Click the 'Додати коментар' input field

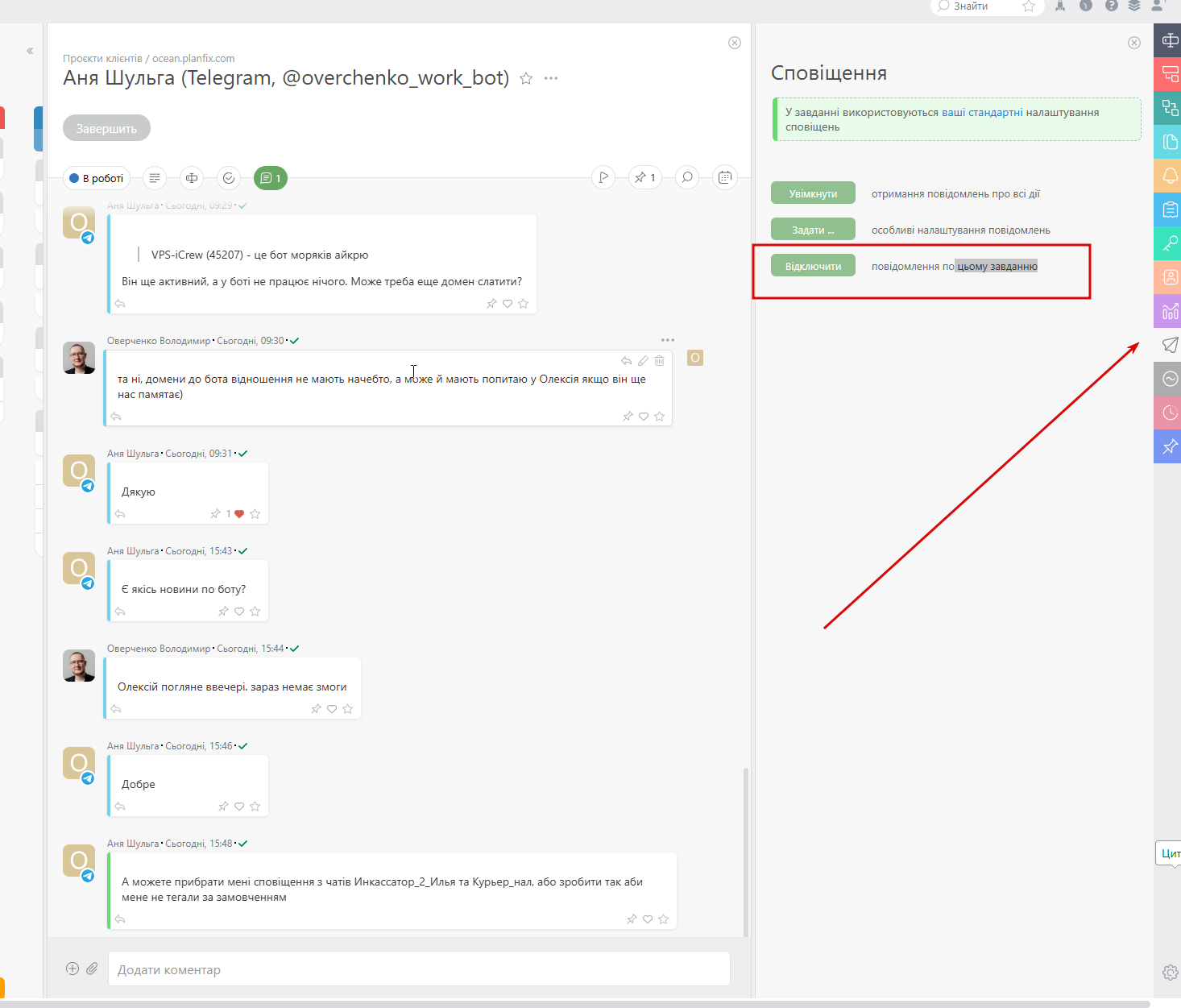[419, 969]
